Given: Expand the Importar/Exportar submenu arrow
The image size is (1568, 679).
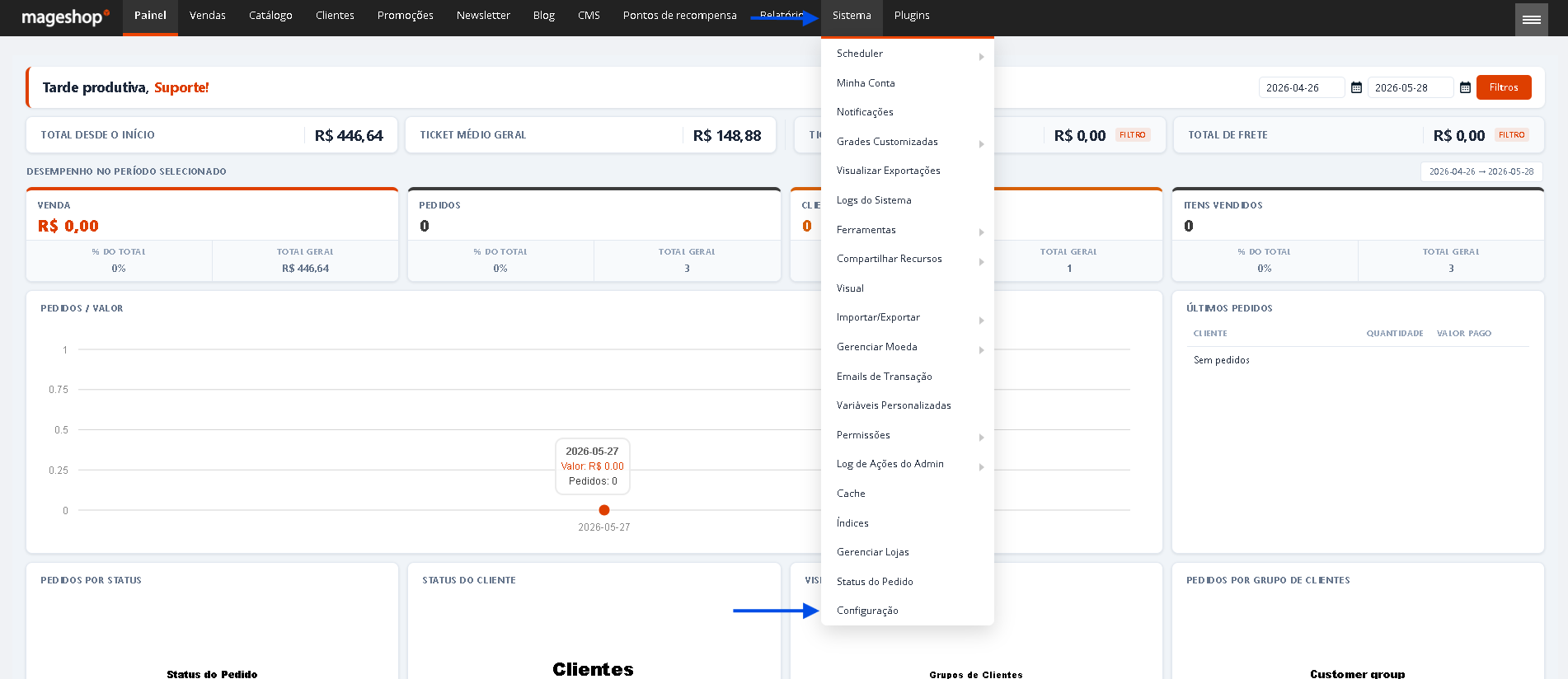Looking at the screenshot, I should point(981,321).
